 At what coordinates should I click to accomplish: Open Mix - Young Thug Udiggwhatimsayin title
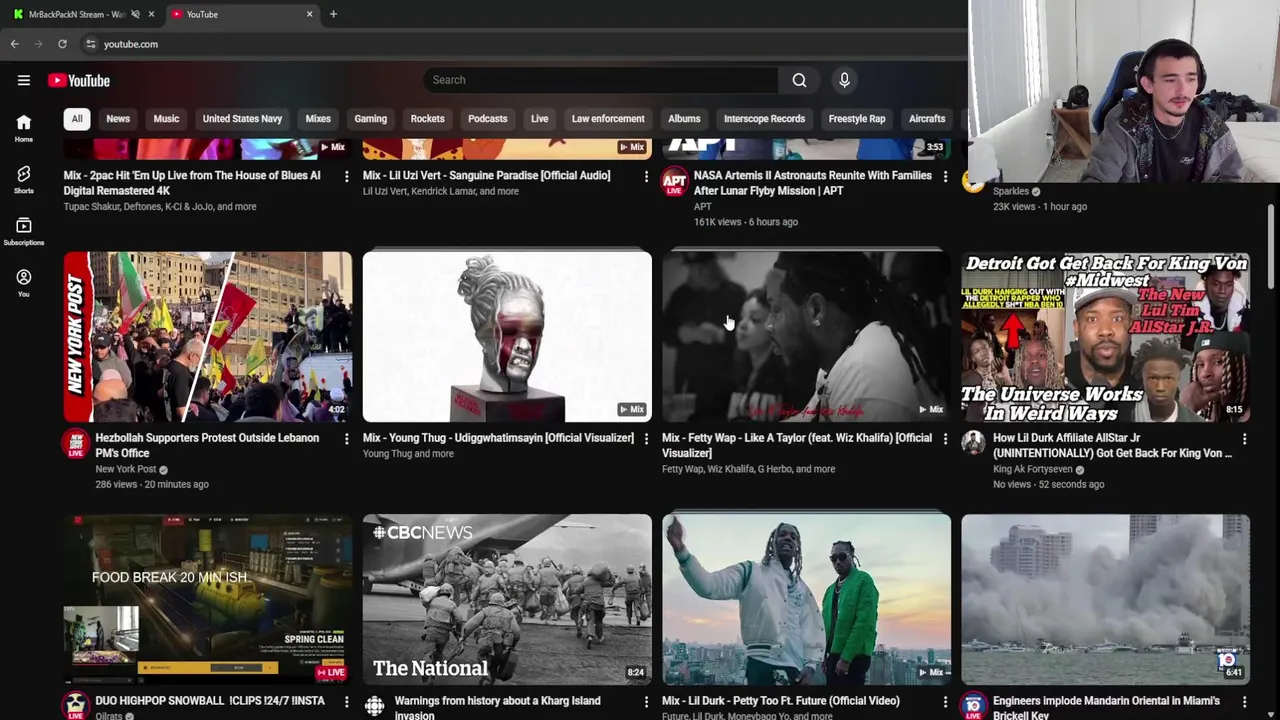click(498, 438)
